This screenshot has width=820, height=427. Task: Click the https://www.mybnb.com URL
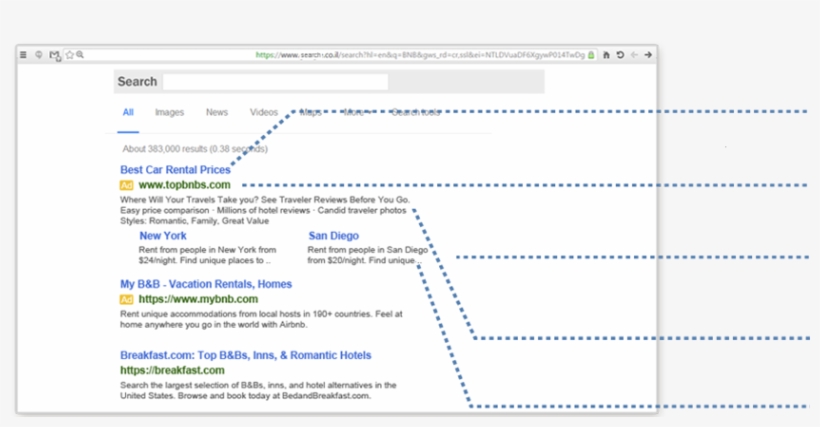(x=198, y=299)
